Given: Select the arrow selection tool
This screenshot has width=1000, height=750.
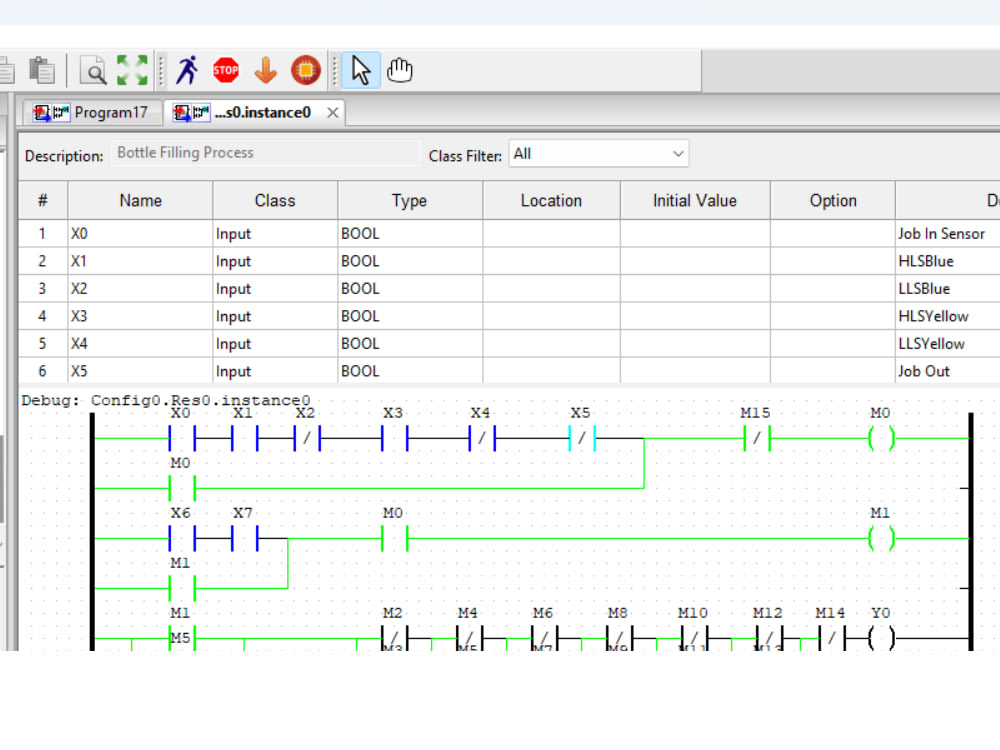Looking at the screenshot, I should (x=360, y=70).
